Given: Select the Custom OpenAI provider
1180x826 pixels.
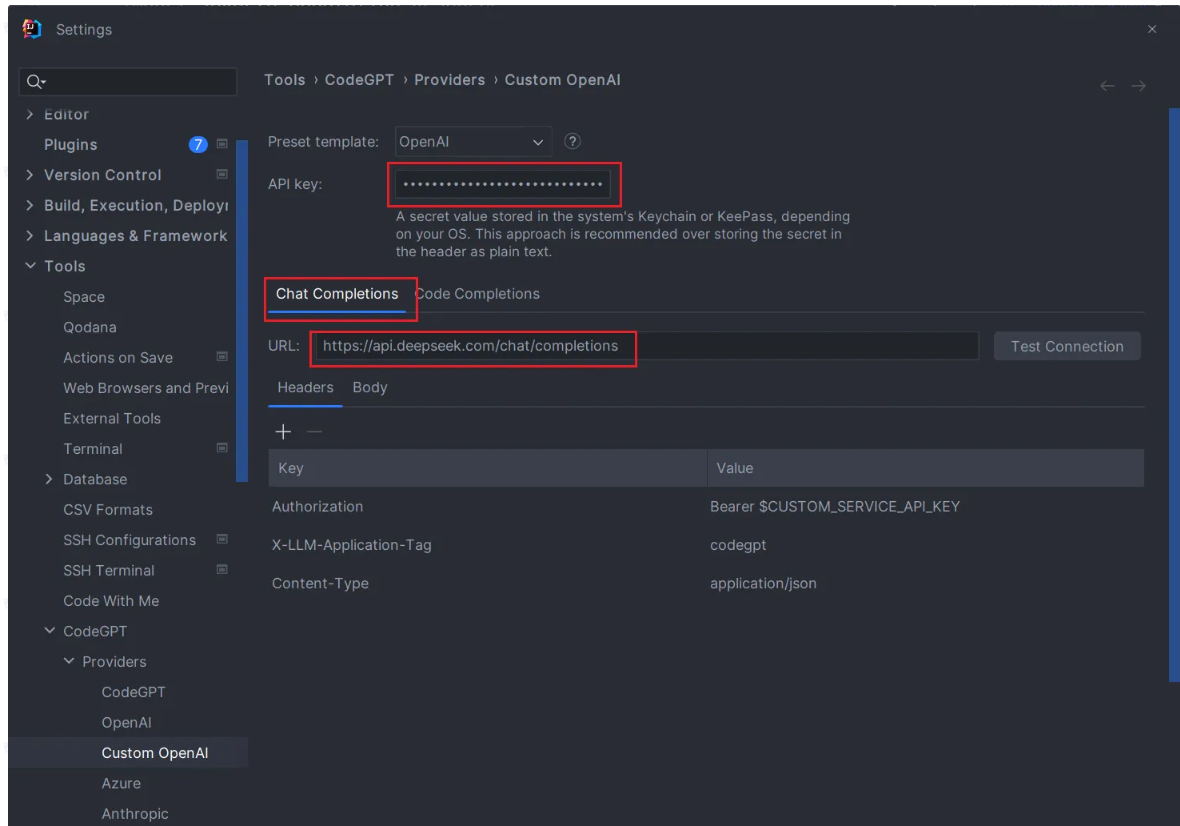Looking at the screenshot, I should (x=155, y=752).
